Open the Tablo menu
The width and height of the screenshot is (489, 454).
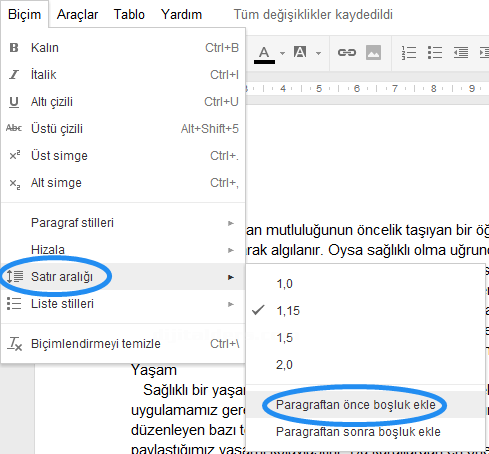(129, 14)
